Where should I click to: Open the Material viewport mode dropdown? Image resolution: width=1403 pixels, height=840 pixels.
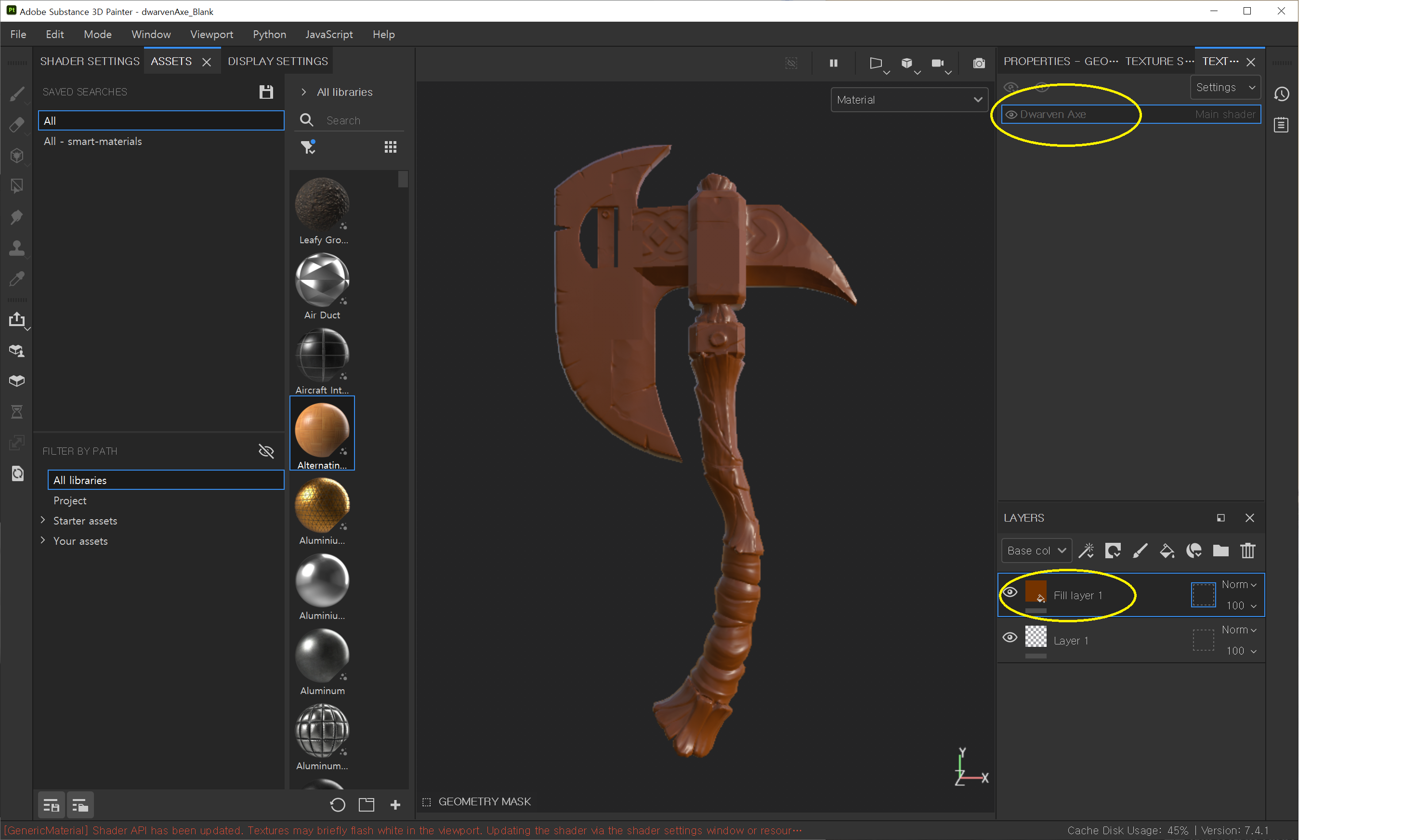tap(909, 100)
